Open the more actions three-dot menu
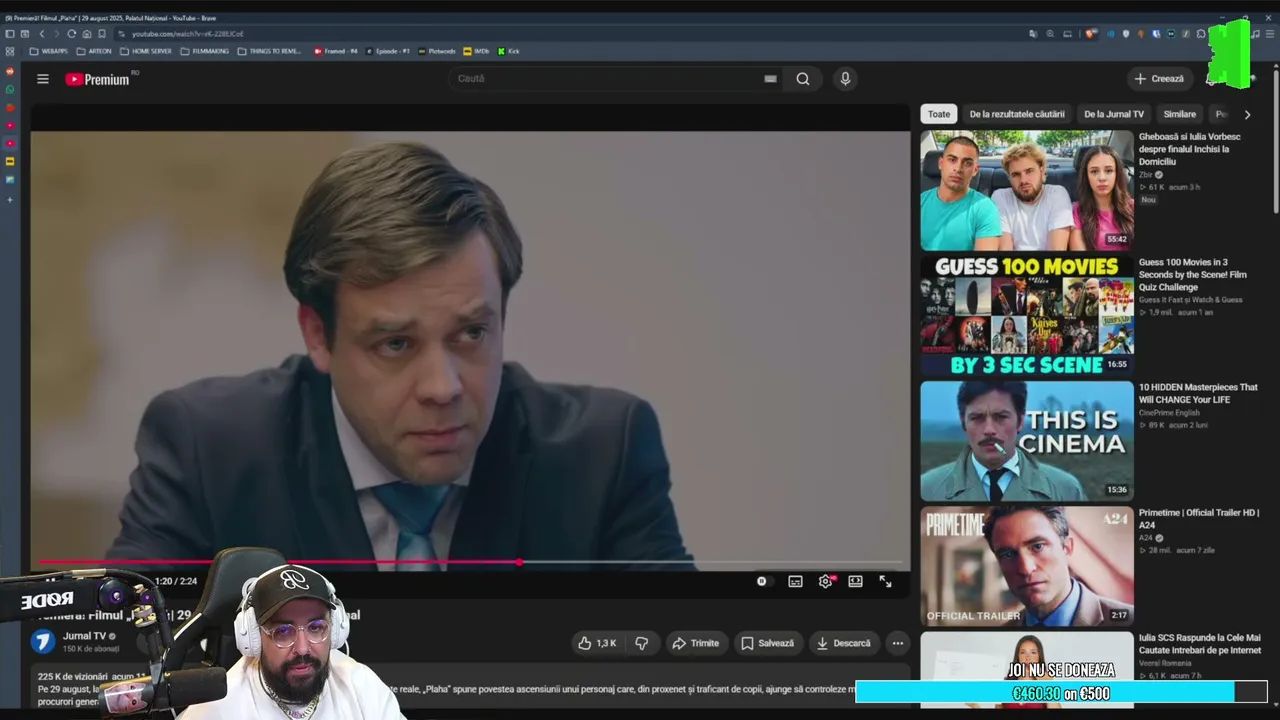This screenshot has height=720, width=1280. pyautogui.click(x=898, y=643)
